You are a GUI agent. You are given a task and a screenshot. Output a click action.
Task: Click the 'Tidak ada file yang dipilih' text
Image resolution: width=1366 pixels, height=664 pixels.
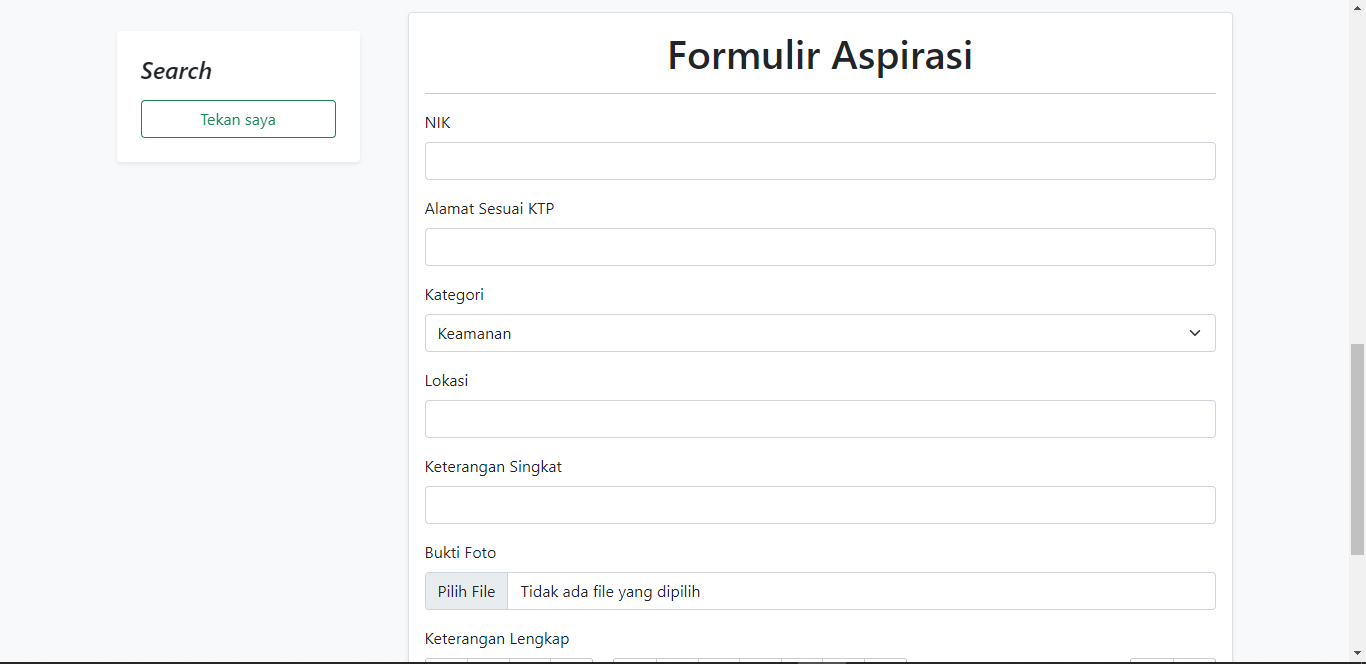610,591
